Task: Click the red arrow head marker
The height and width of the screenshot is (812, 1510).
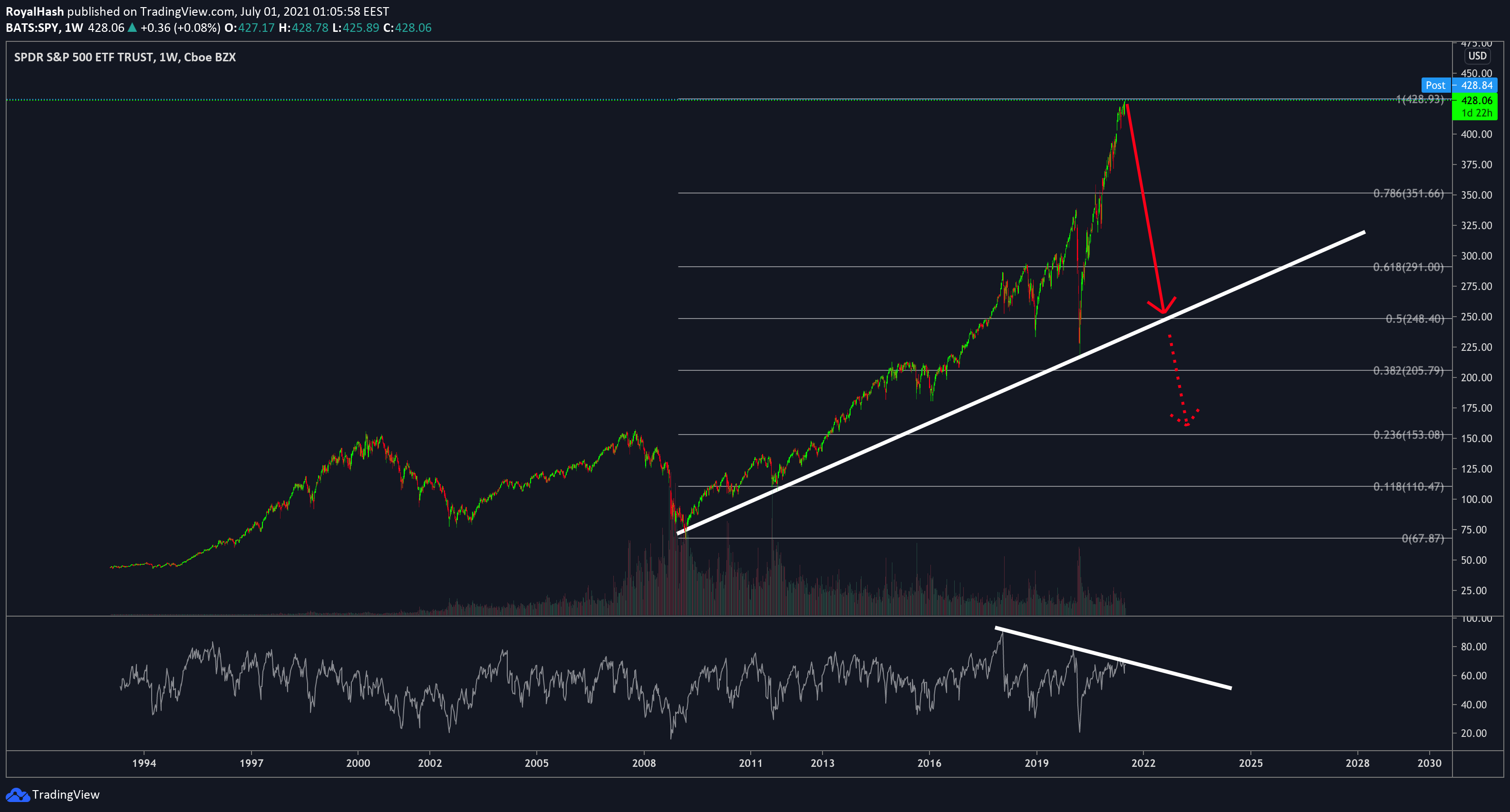Action: coord(1162,306)
